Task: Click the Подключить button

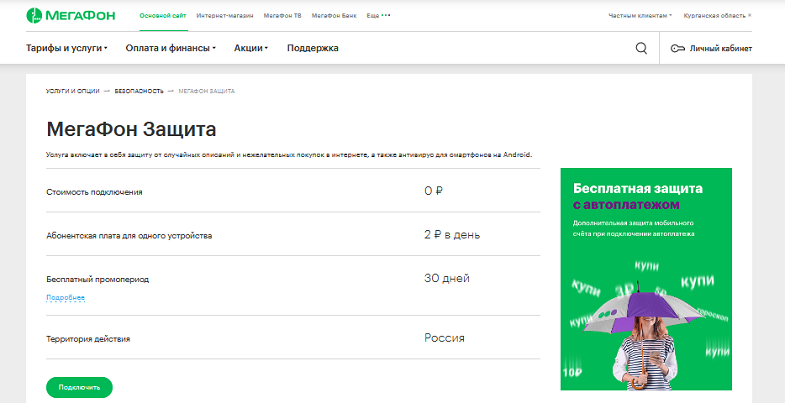Action: tap(79, 387)
